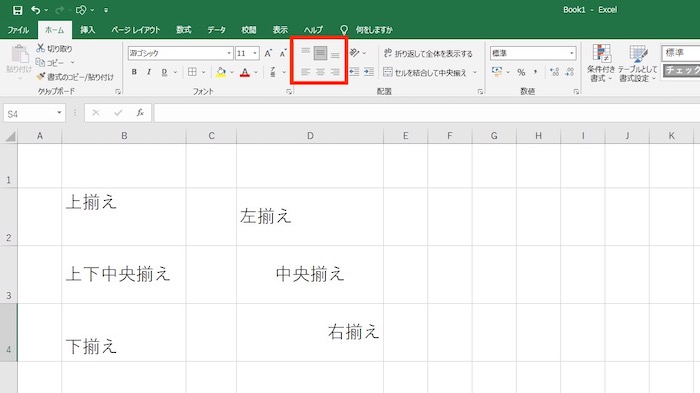Undo the last action
This screenshot has height=393, width=700.
pyautogui.click(x=35, y=10)
